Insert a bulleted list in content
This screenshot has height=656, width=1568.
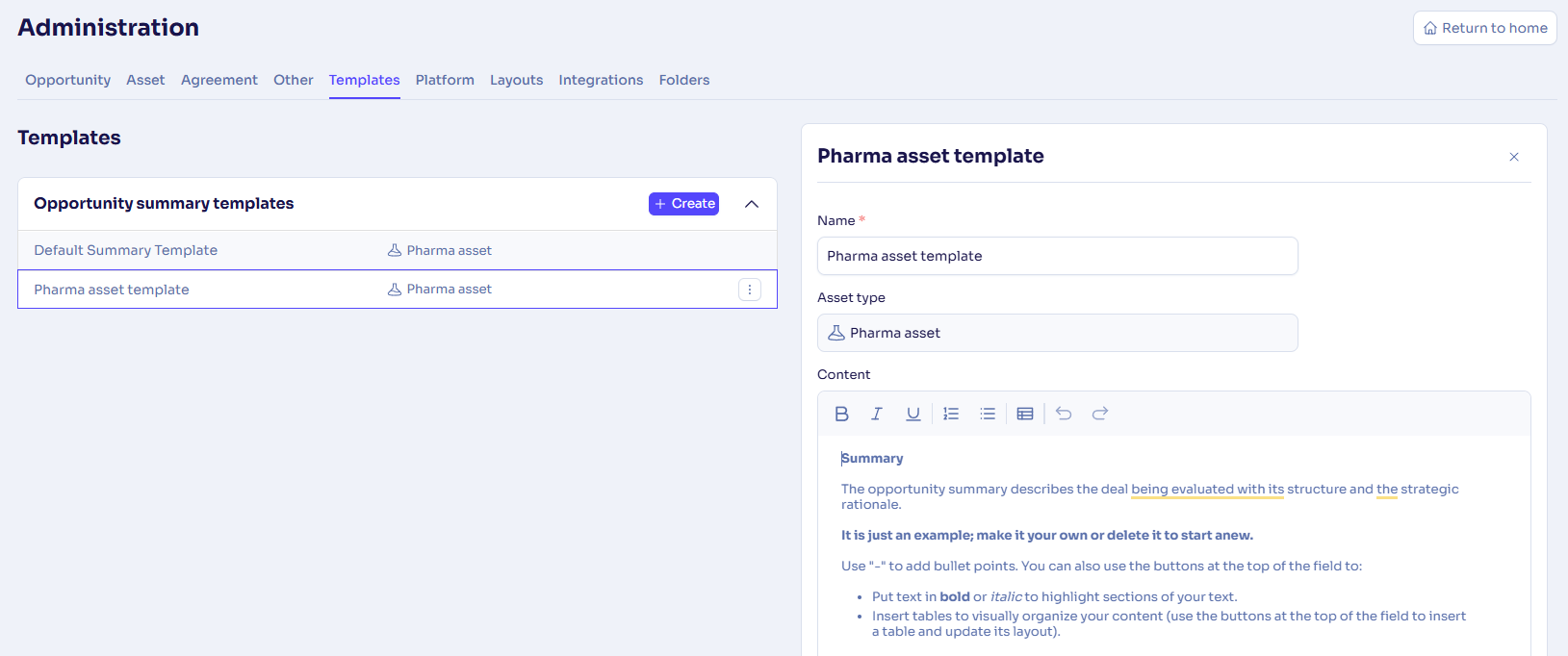point(988,414)
